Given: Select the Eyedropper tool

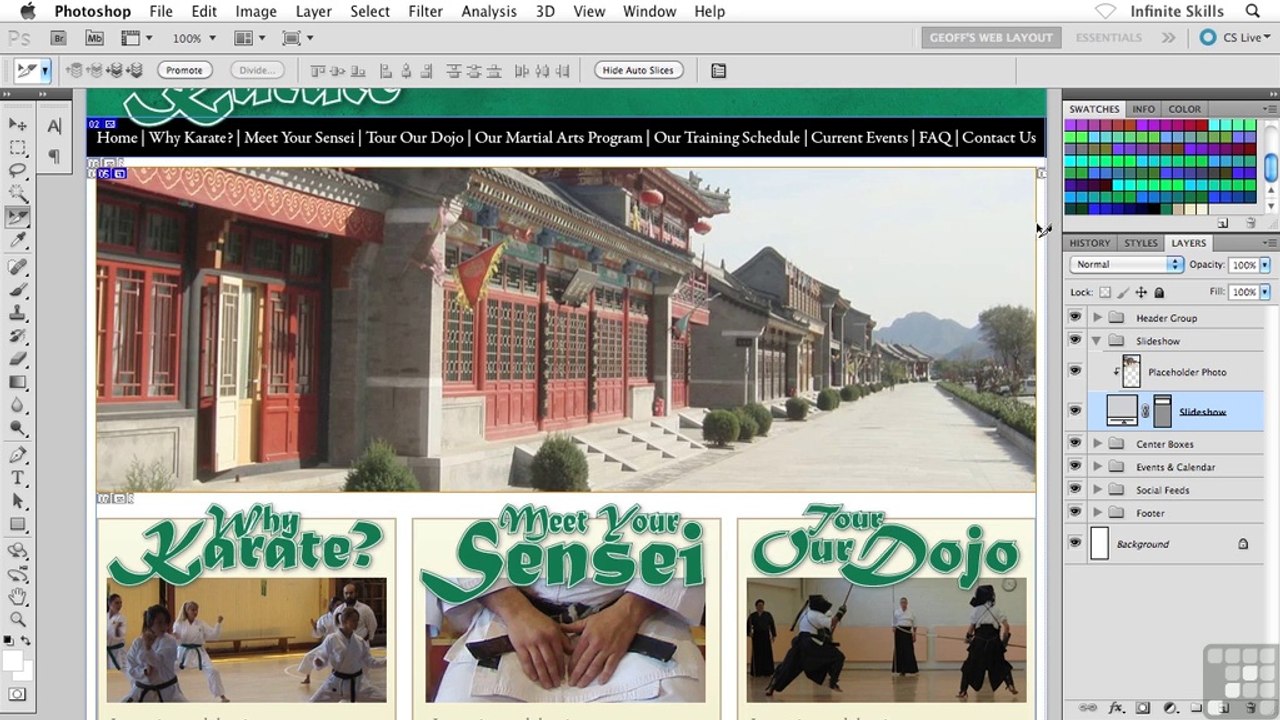Looking at the screenshot, I should 18,241.
